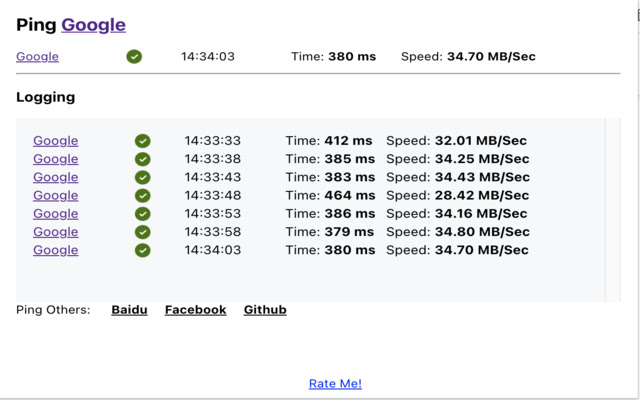Click the success check icon for 14:33:38 log

tap(143, 159)
